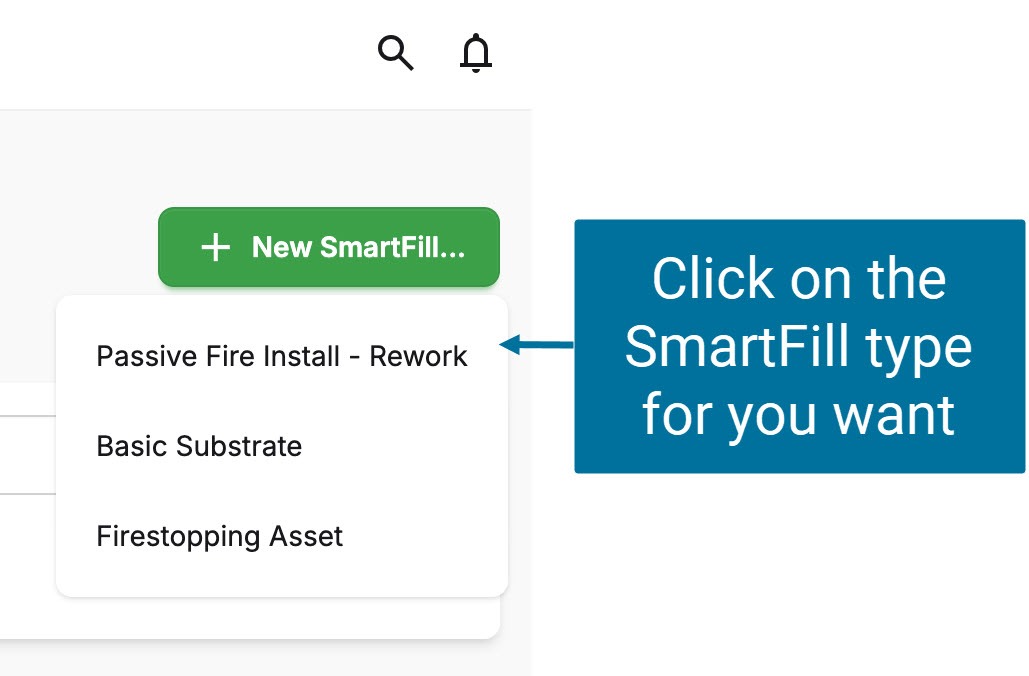1029x676 pixels.
Task: Click the "Asset" word in the last menu entry
Action: tap(306, 536)
